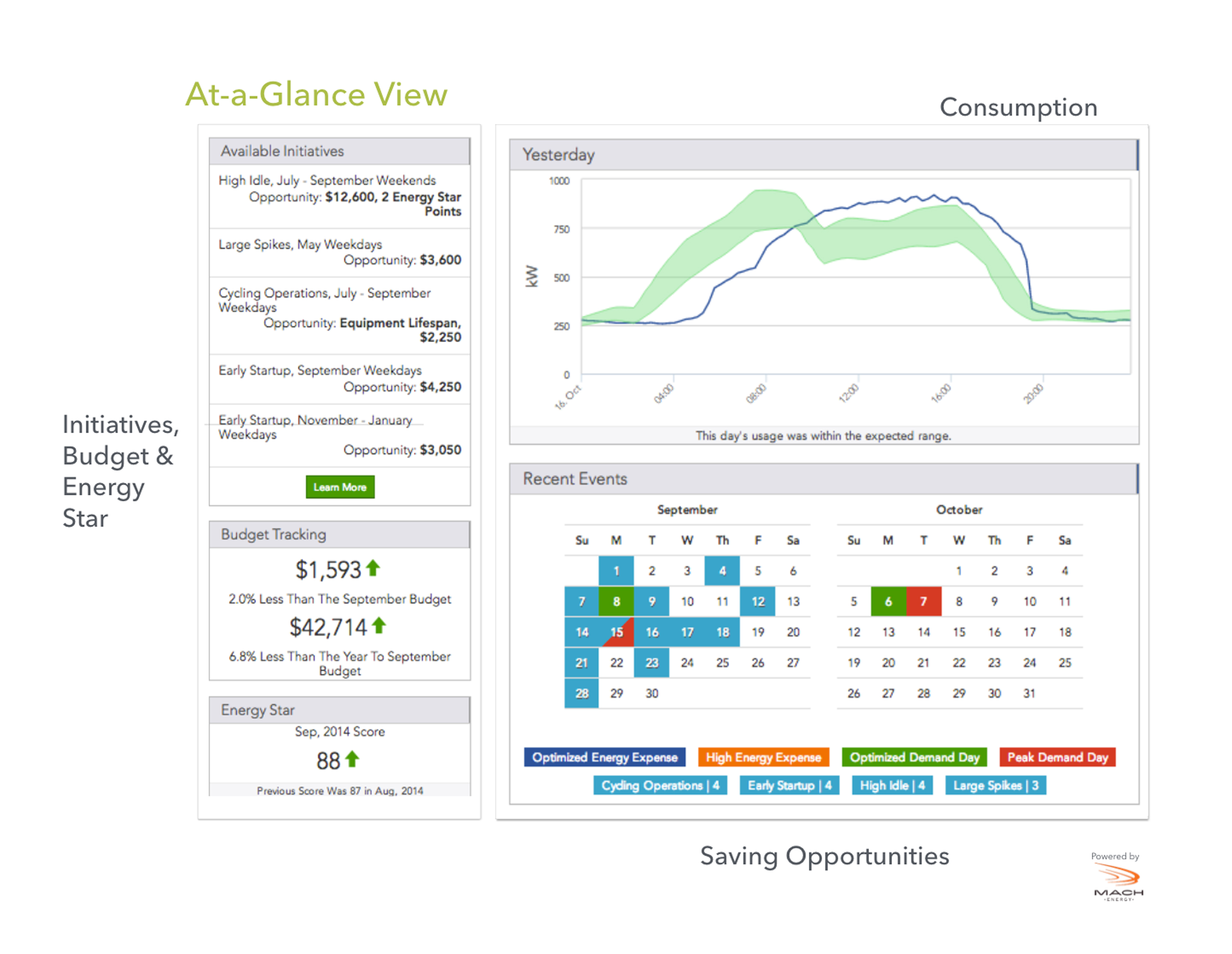Click the High Idle | 4 tag
1232x954 pixels.
tap(892, 786)
